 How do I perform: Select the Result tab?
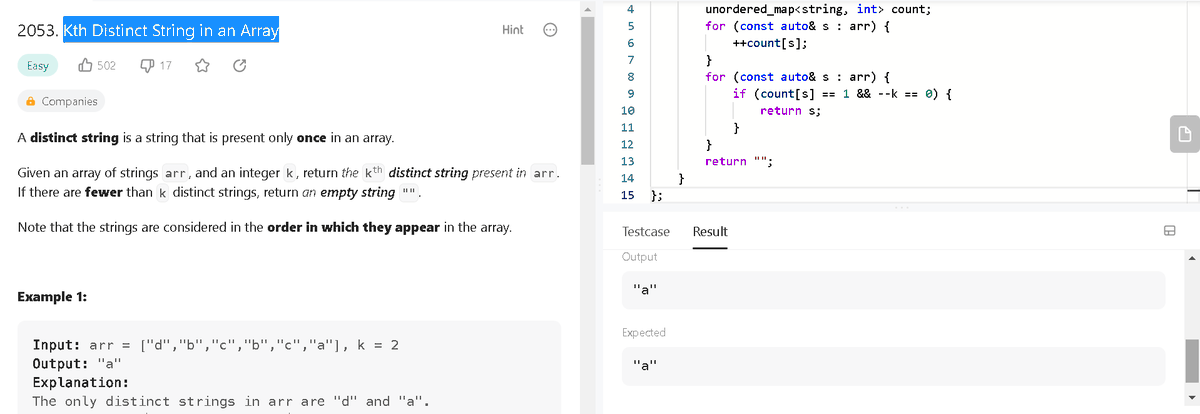coord(710,231)
